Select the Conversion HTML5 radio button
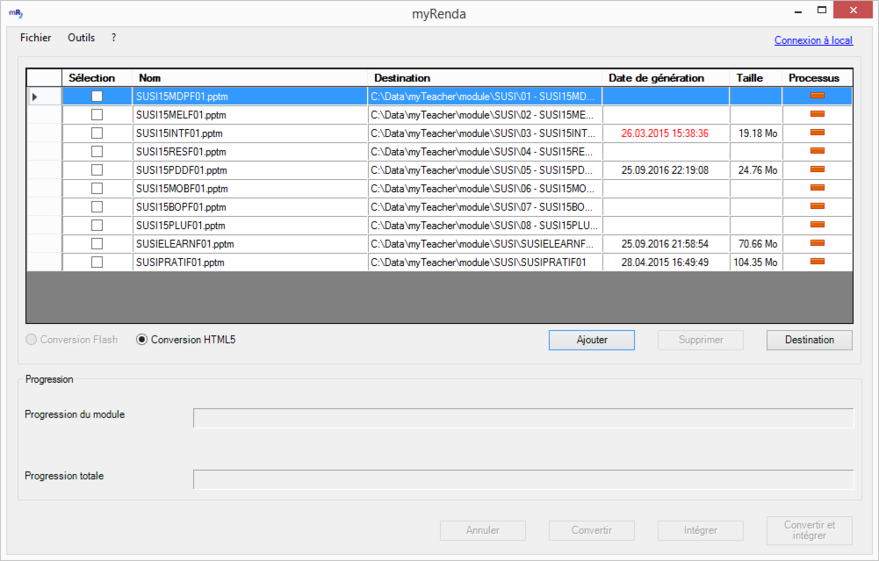 point(142,340)
